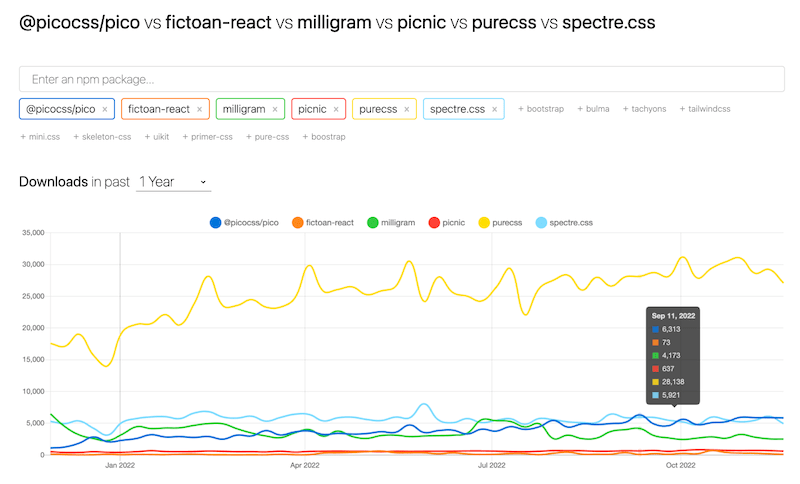Remove milligram package using x icon
This screenshot has width=800, height=484.
pyautogui.click(x=275, y=109)
